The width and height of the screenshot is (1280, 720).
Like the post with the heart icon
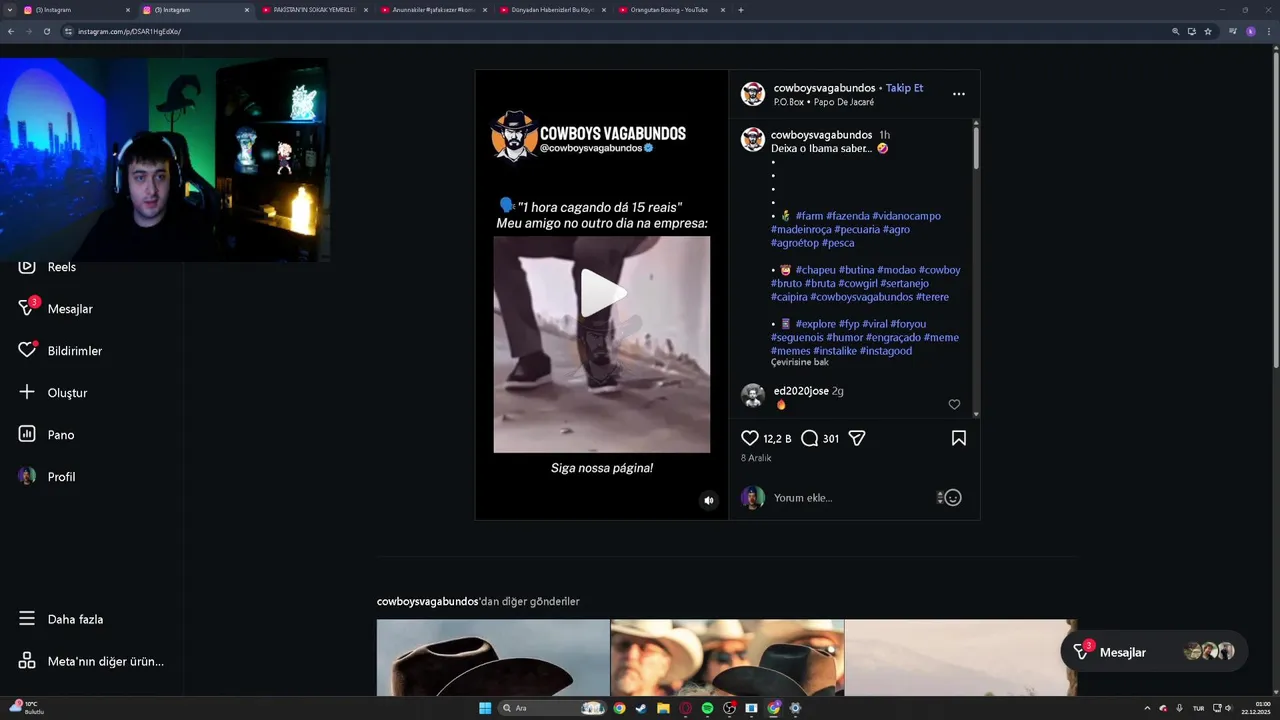pyautogui.click(x=750, y=438)
